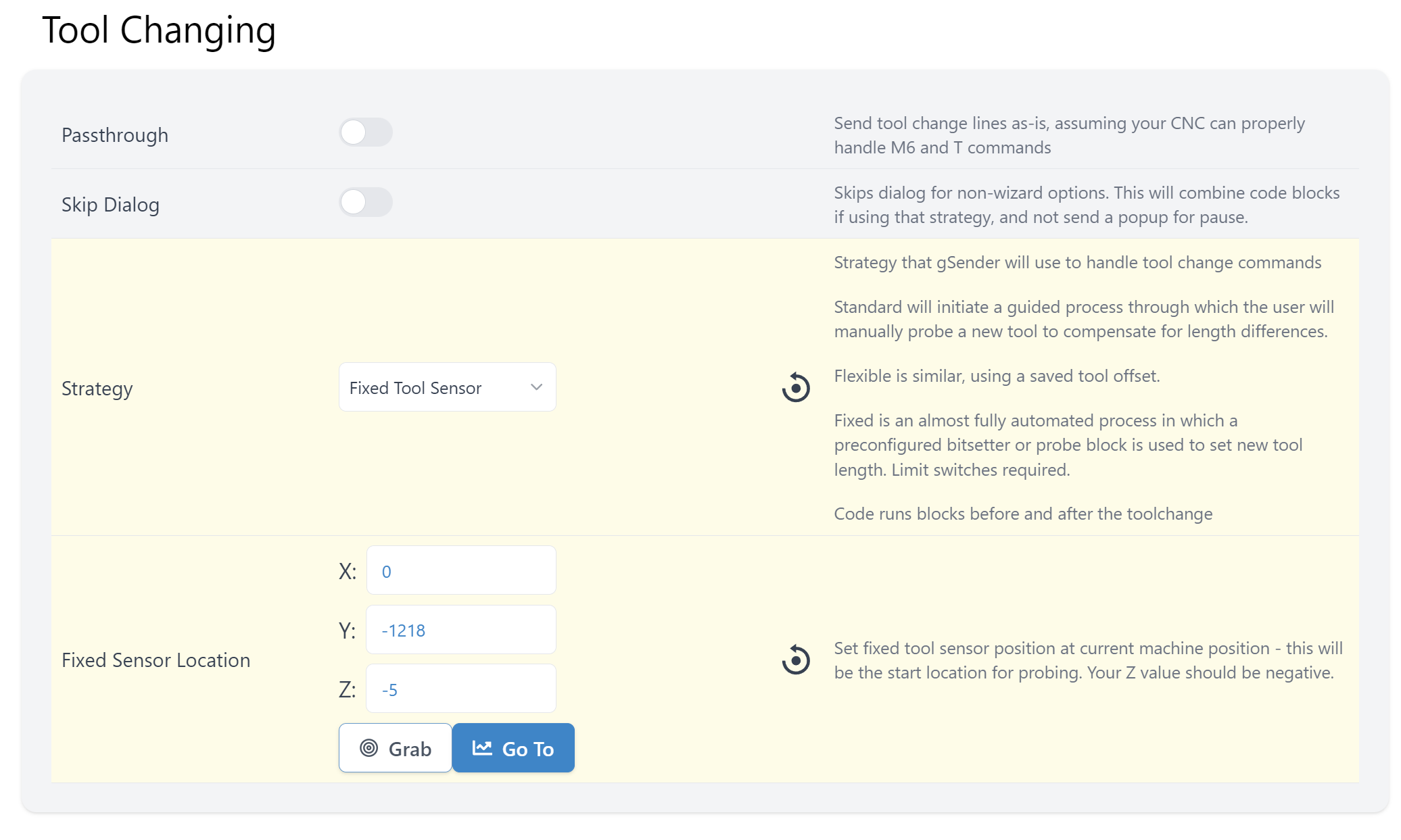
Task: Click the target icon on Grab button
Action: click(x=369, y=748)
